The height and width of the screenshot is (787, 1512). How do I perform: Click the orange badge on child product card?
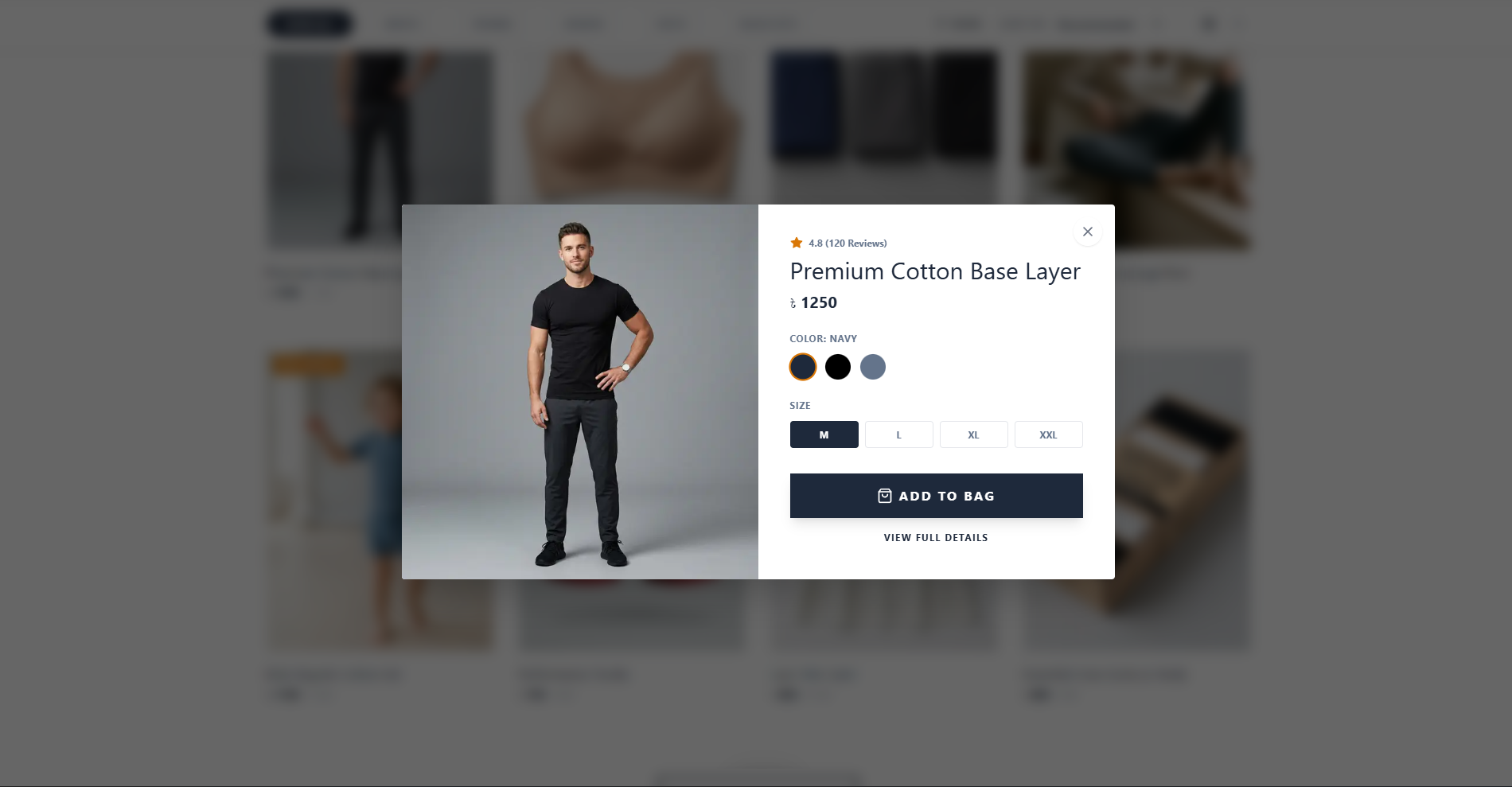(x=309, y=364)
